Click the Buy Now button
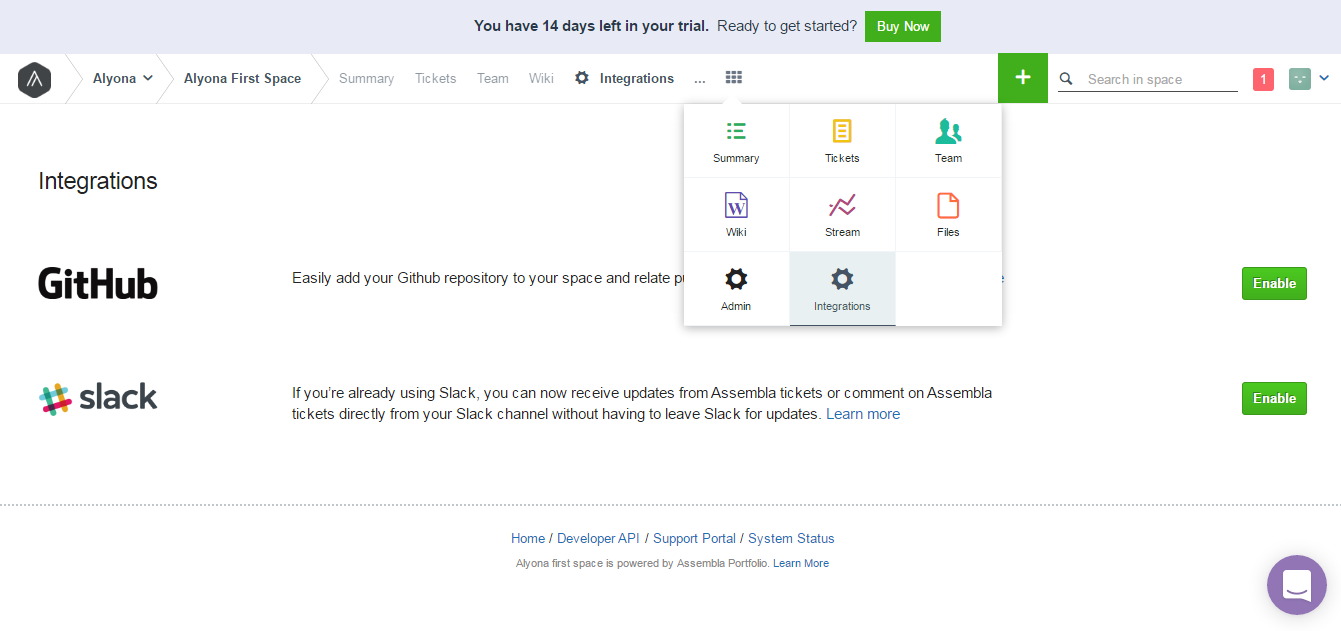Viewport: 1341px width, 631px height. 903,26
